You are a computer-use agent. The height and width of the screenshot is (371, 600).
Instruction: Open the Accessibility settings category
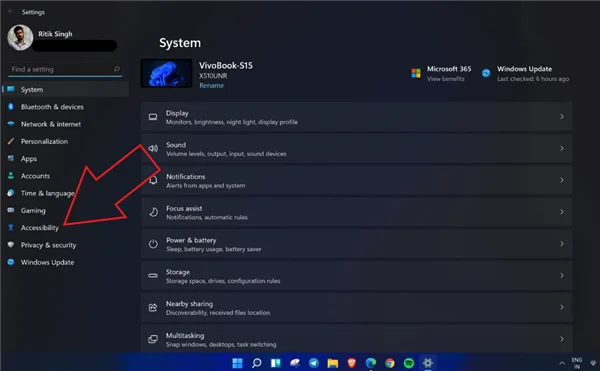click(39, 228)
